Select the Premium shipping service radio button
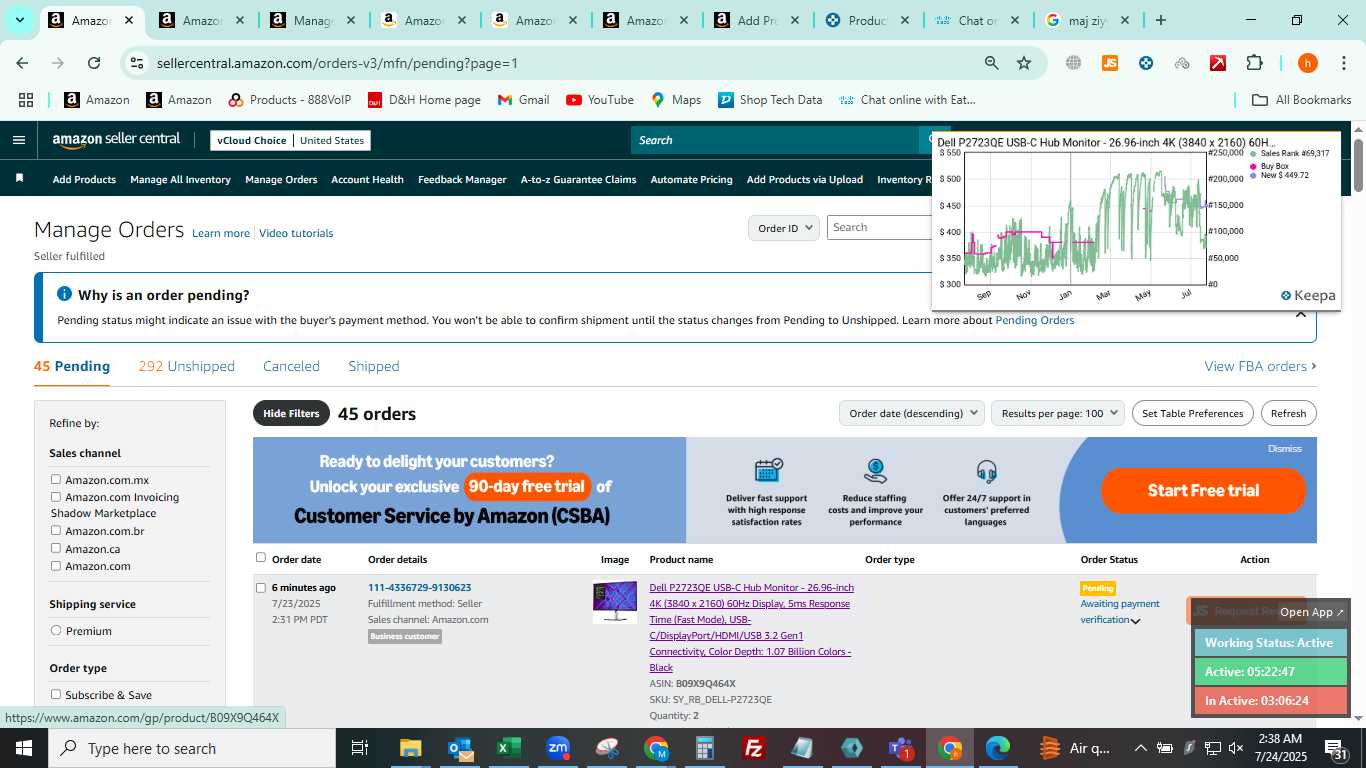The image size is (1366, 768). pyautogui.click(x=56, y=631)
